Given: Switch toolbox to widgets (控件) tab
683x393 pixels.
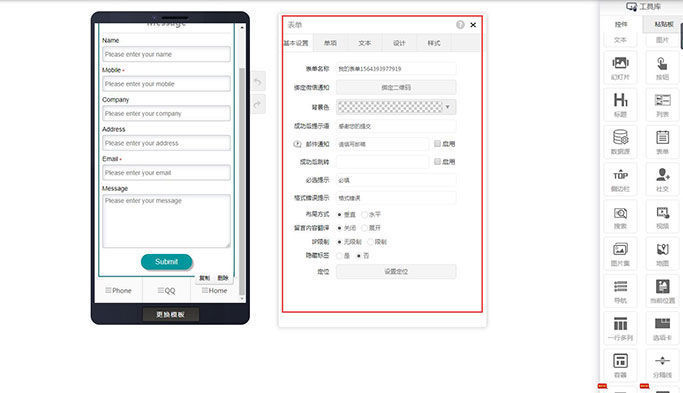Looking at the screenshot, I should point(621,24).
